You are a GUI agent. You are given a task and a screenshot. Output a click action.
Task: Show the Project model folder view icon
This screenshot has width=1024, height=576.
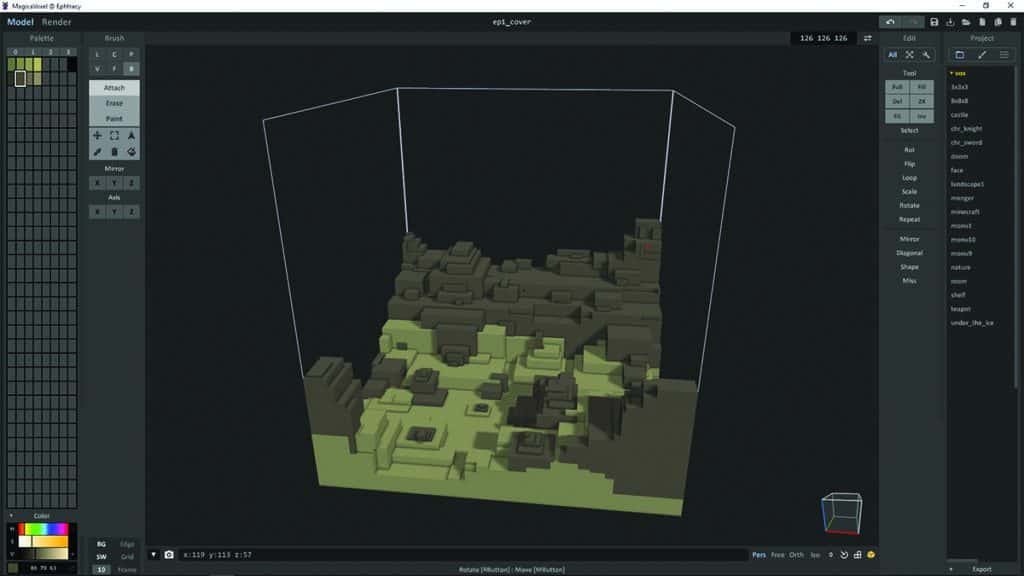[x=959, y=55]
